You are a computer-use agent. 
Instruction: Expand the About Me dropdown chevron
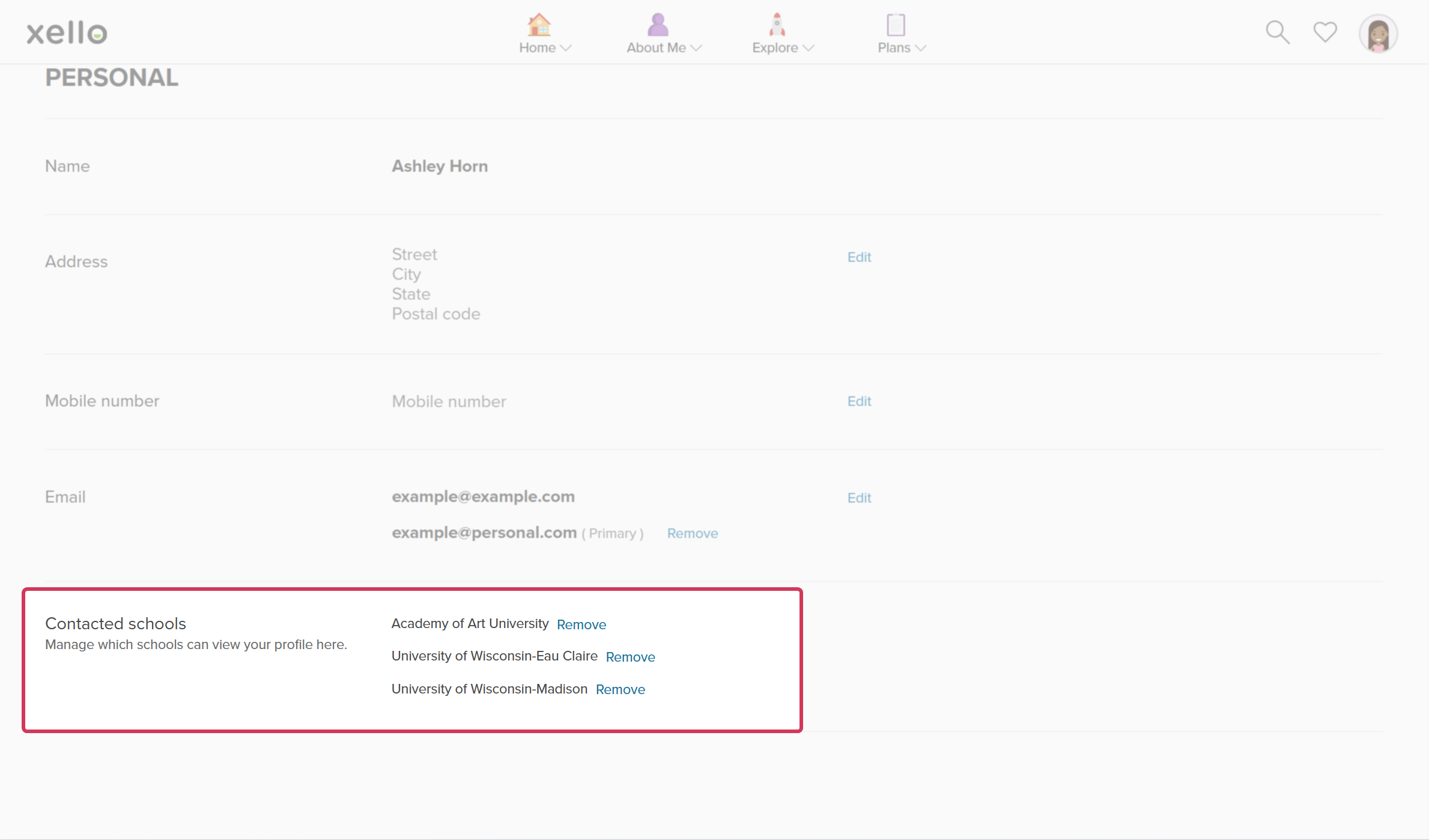(696, 49)
